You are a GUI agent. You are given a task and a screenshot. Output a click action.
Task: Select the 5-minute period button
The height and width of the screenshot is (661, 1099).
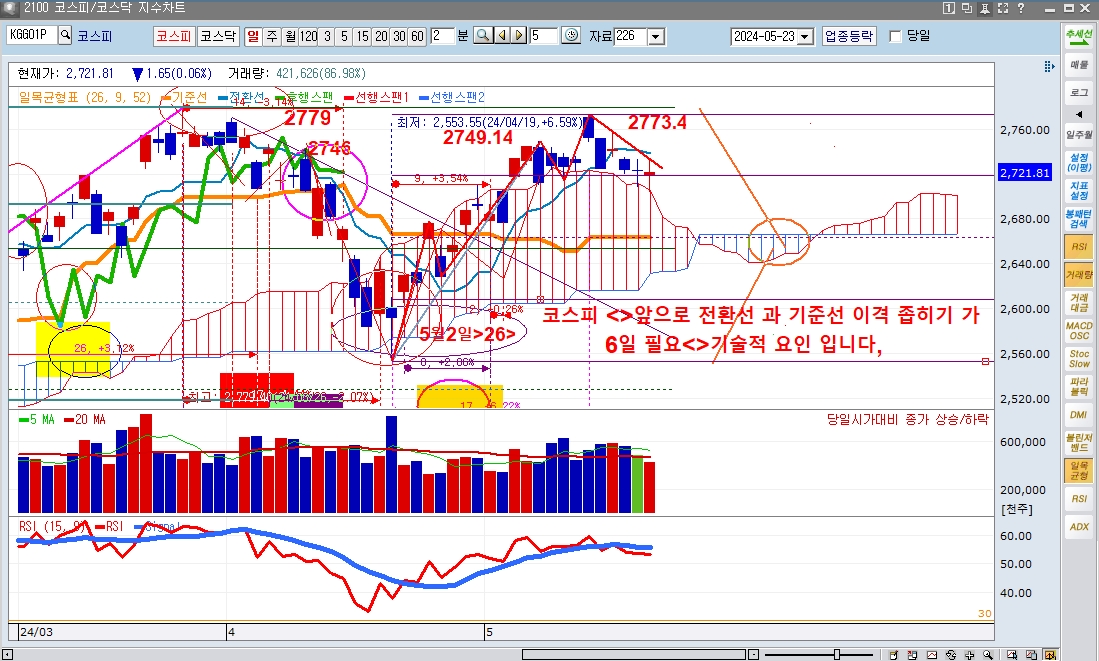[x=344, y=36]
